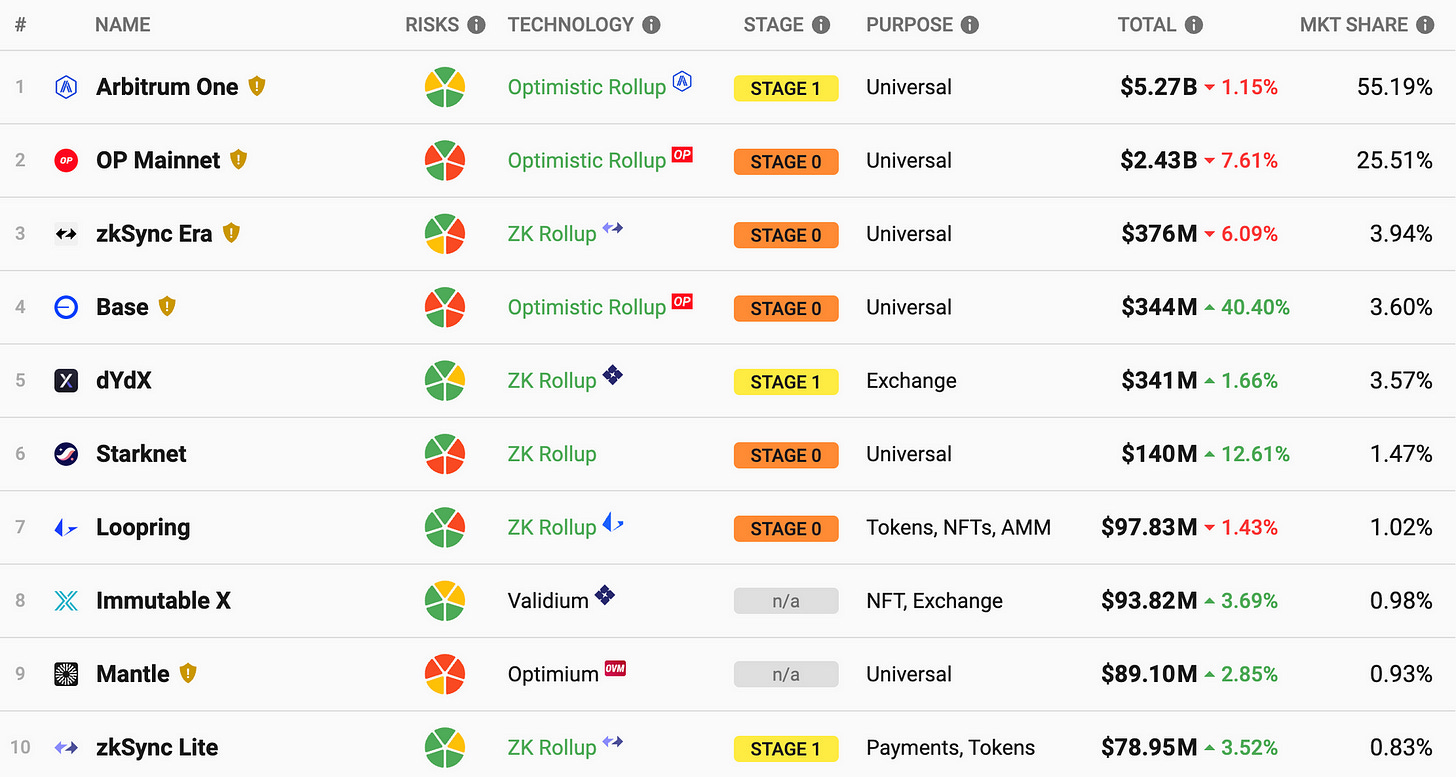Click the Starknet logo icon
1456x777 pixels.
click(x=66, y=454)
